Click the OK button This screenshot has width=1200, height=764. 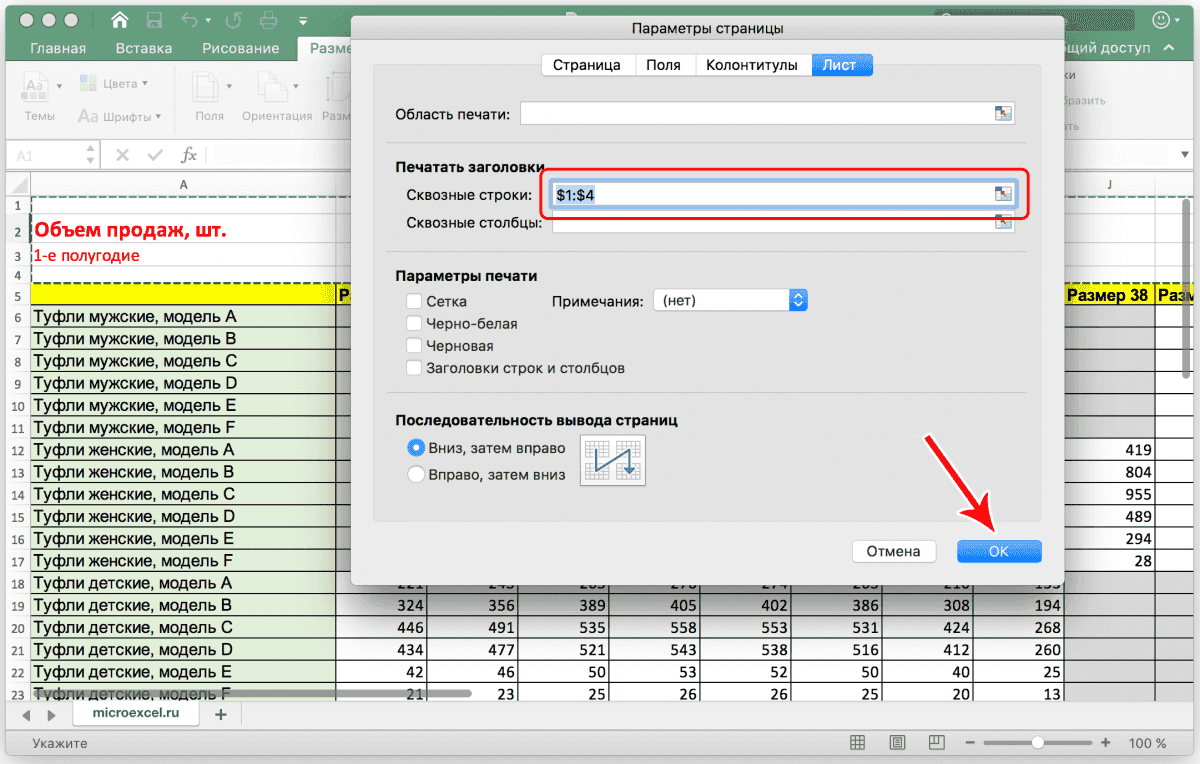[x=999, y=551]
